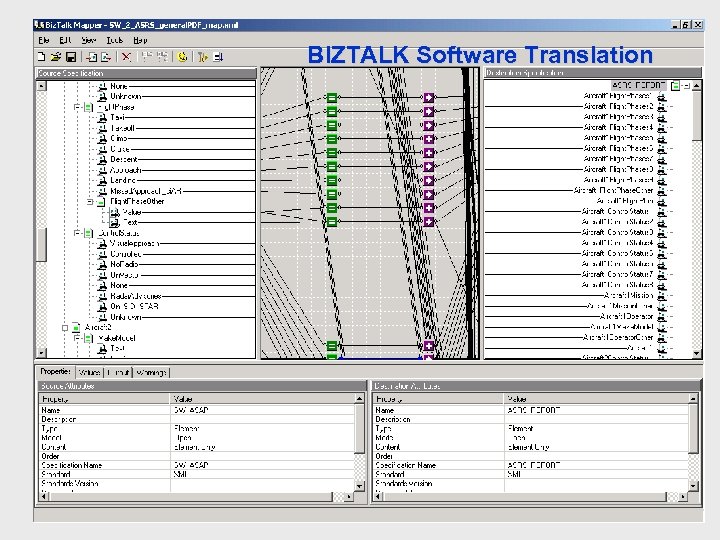
Task: Select the Approach field
Action: pos(126,170)
